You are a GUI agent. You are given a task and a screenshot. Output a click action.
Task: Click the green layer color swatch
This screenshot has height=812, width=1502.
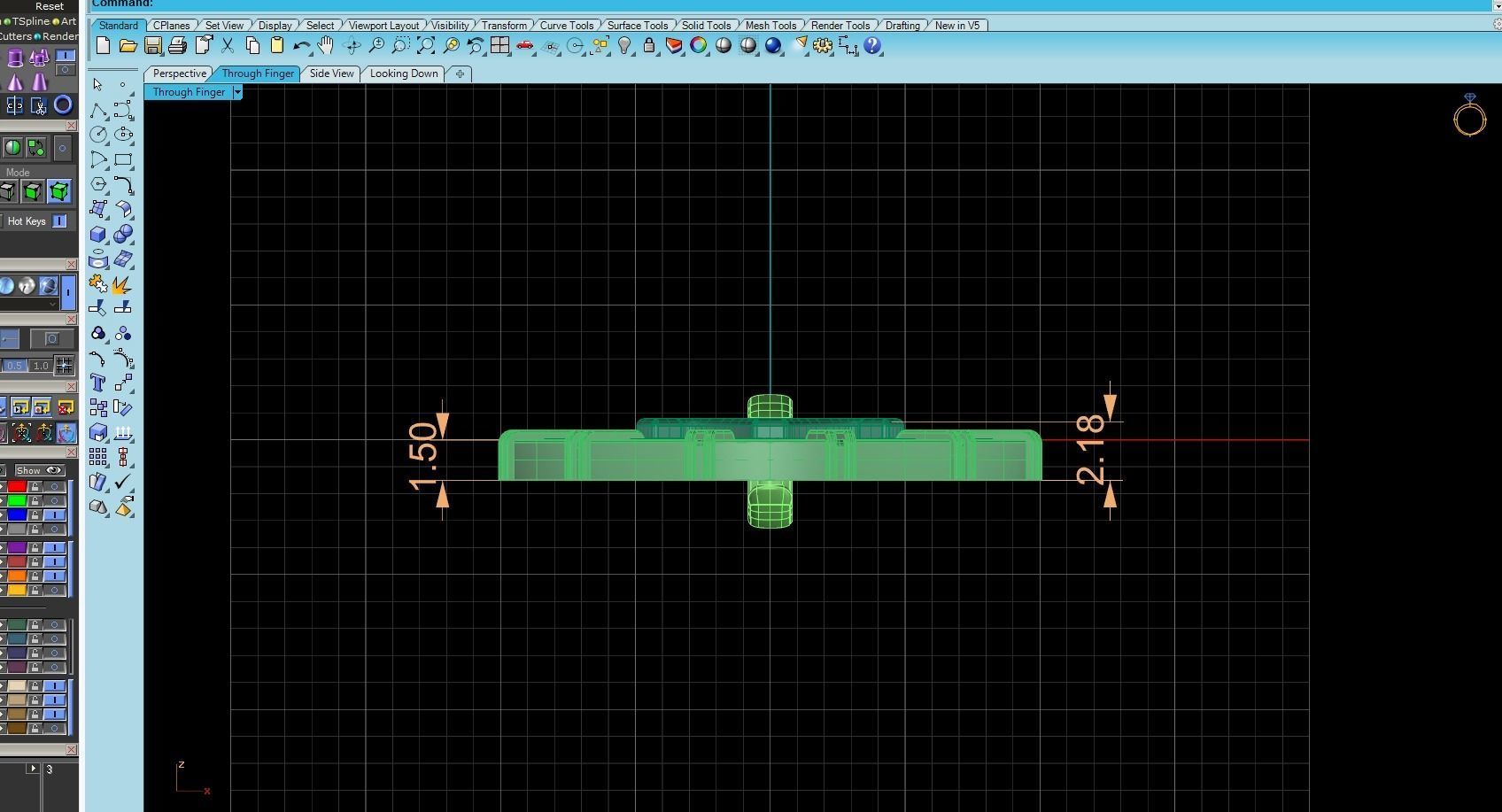coord(17,501)
